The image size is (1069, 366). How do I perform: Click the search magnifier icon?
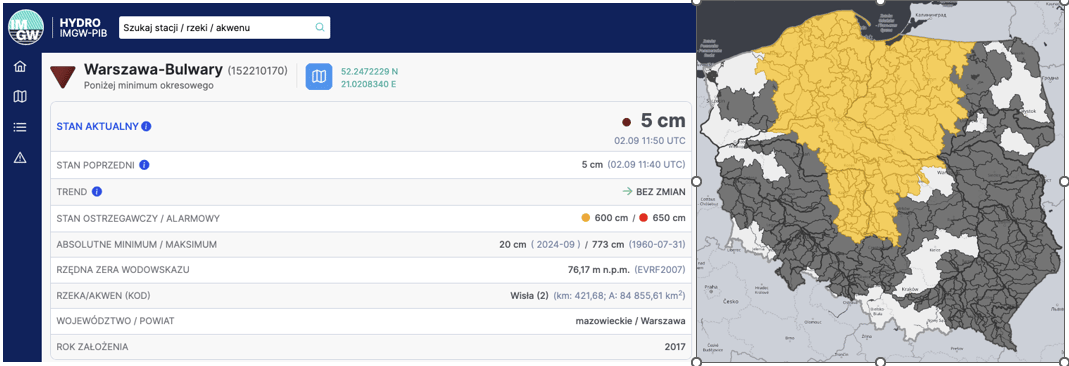click(320, 27)
